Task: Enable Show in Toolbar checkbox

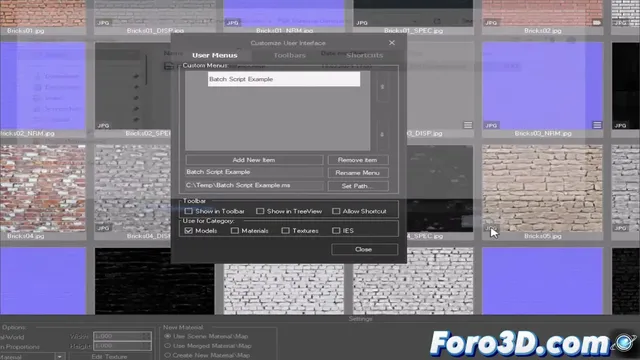Action: click(188, 211)
